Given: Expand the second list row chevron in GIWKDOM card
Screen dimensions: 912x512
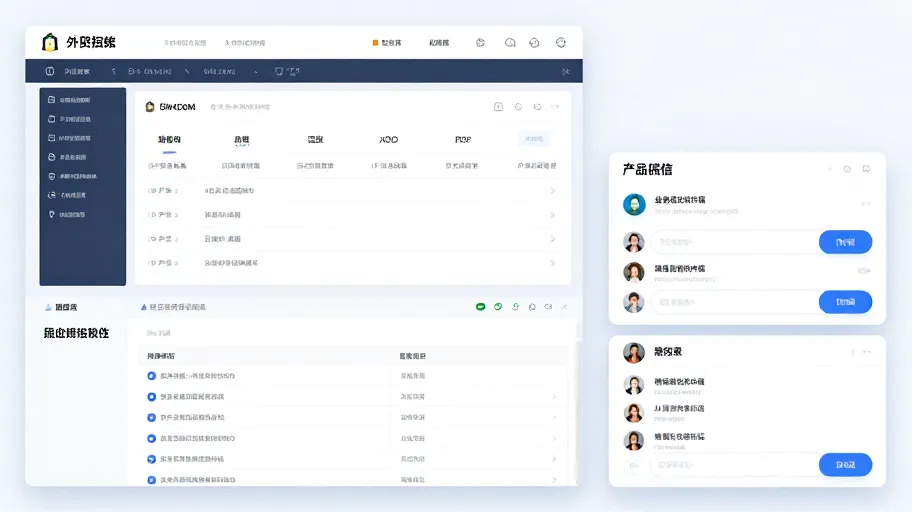Looking at the screenshot, I should tap(553, 215).
